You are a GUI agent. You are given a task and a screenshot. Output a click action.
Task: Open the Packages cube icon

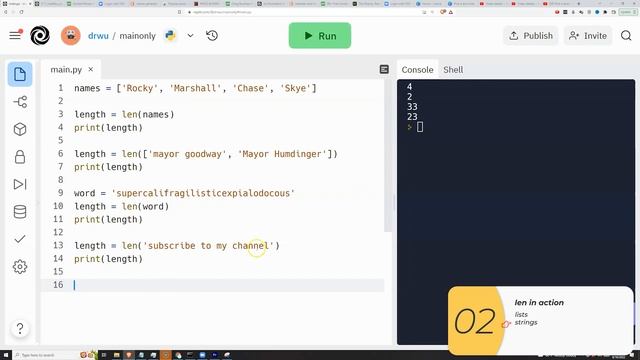pos(20,129)
